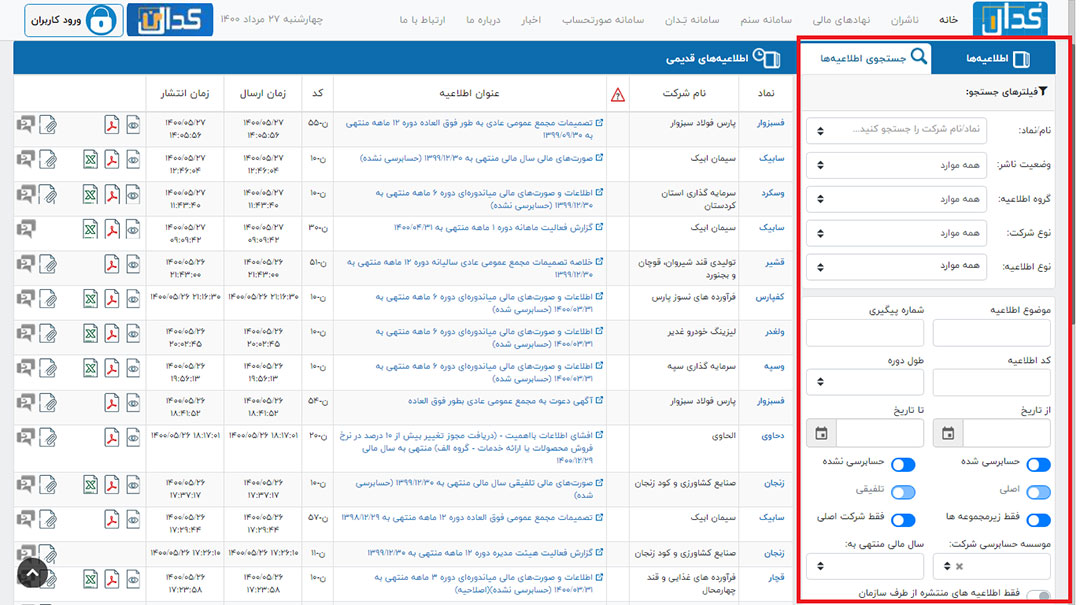Viewport: 1080px width, 605px height.
Task: Open symbol link دحاوی
Action: 772,435
